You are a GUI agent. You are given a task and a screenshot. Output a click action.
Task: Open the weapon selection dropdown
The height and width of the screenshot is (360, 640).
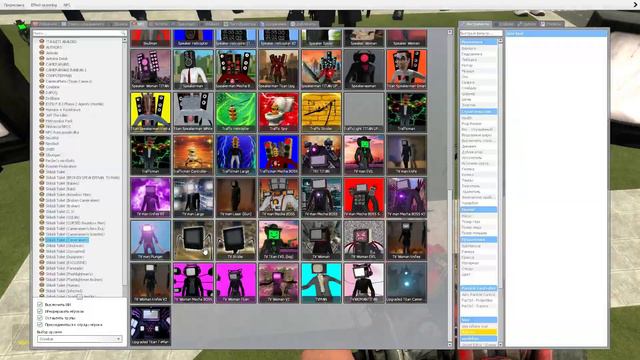tap(79, 339)
